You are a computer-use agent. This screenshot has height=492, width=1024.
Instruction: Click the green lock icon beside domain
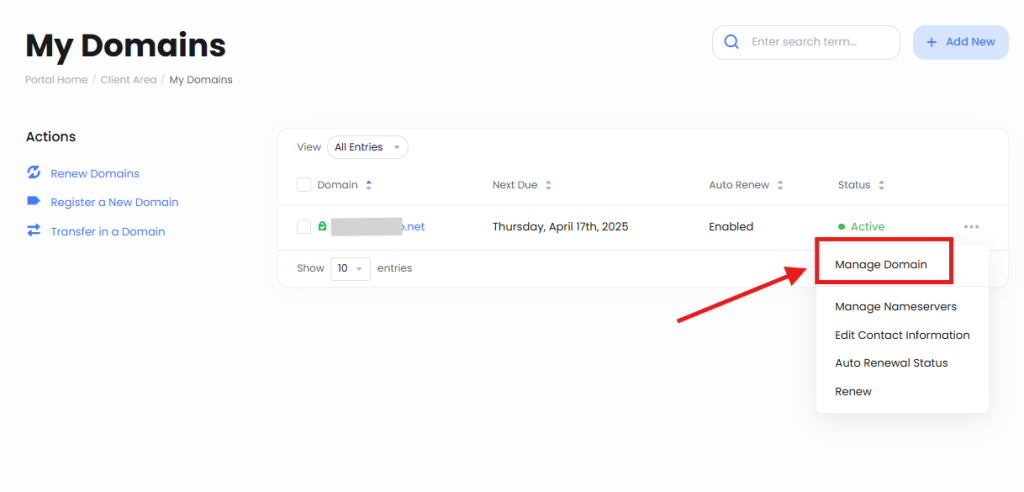tap(322, 227)
